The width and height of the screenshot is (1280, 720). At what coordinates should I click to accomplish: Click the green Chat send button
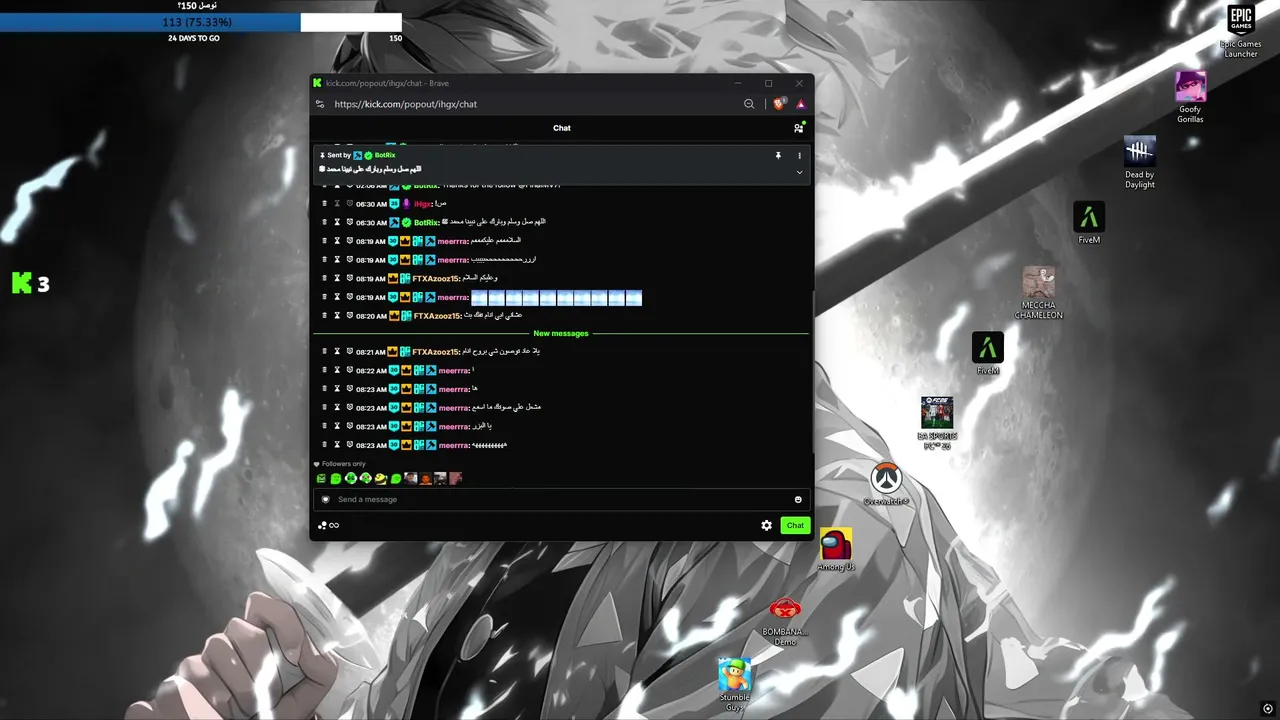point(795,525)
